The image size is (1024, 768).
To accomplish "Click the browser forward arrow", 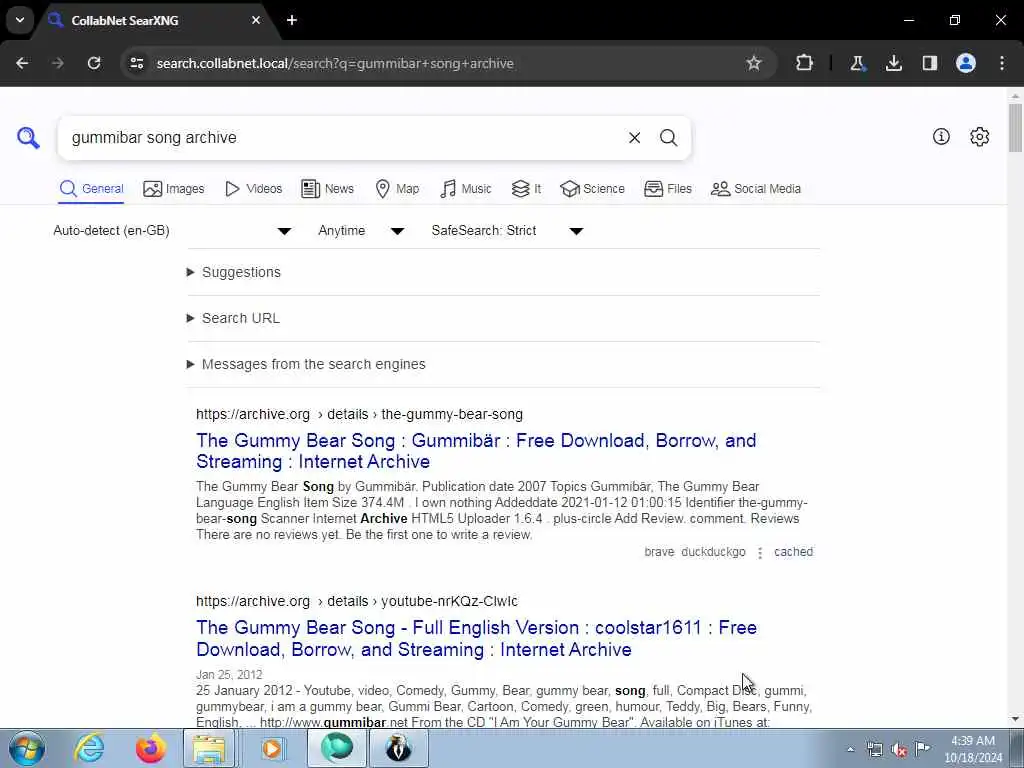I will coord(57,63).
